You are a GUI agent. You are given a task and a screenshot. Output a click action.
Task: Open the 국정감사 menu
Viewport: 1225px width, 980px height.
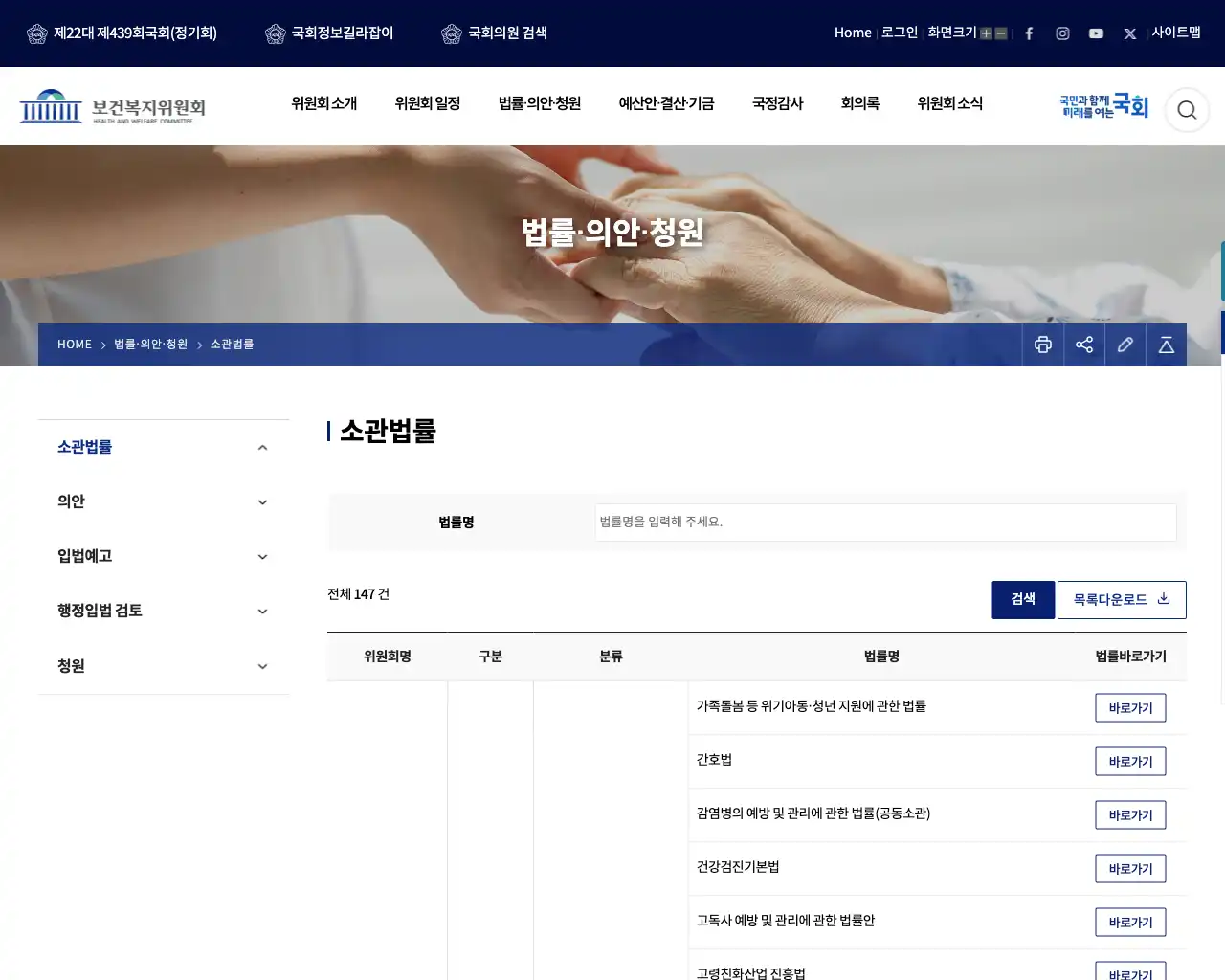tap(778, 103)
